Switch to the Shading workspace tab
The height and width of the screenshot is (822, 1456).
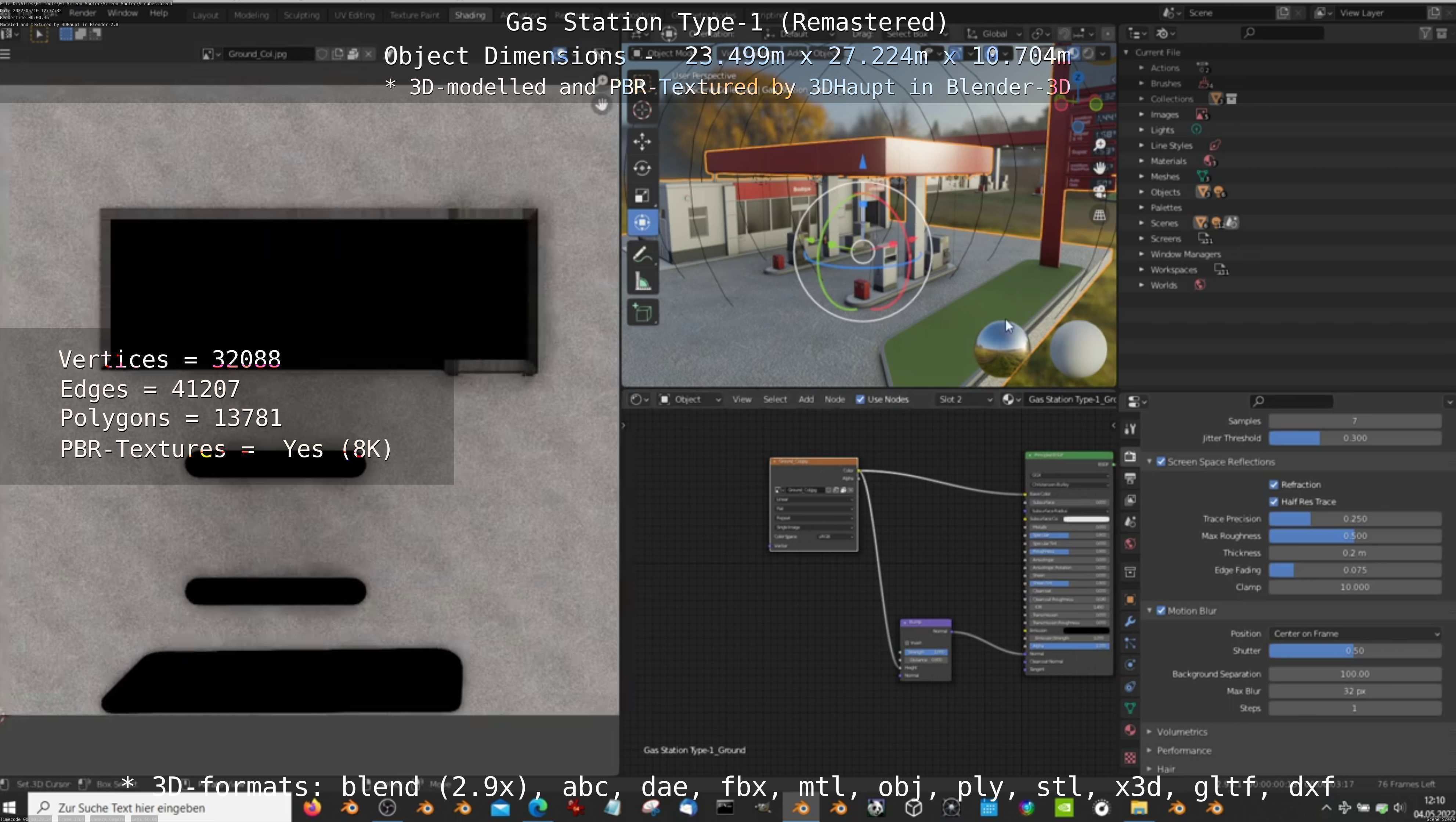point(470,15)
